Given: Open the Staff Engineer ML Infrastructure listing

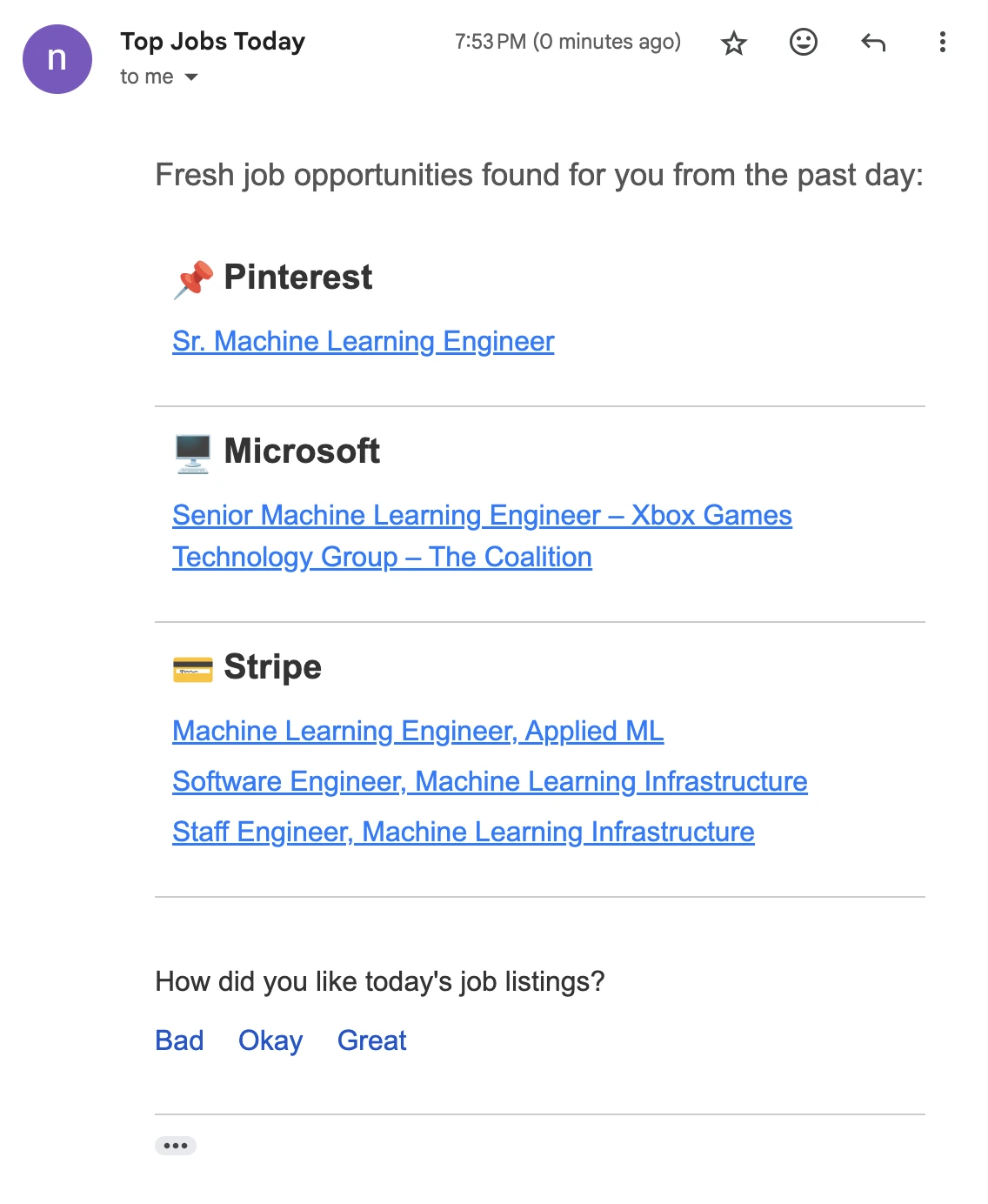Looking at the screenshot, I should (x=464, y=832).
